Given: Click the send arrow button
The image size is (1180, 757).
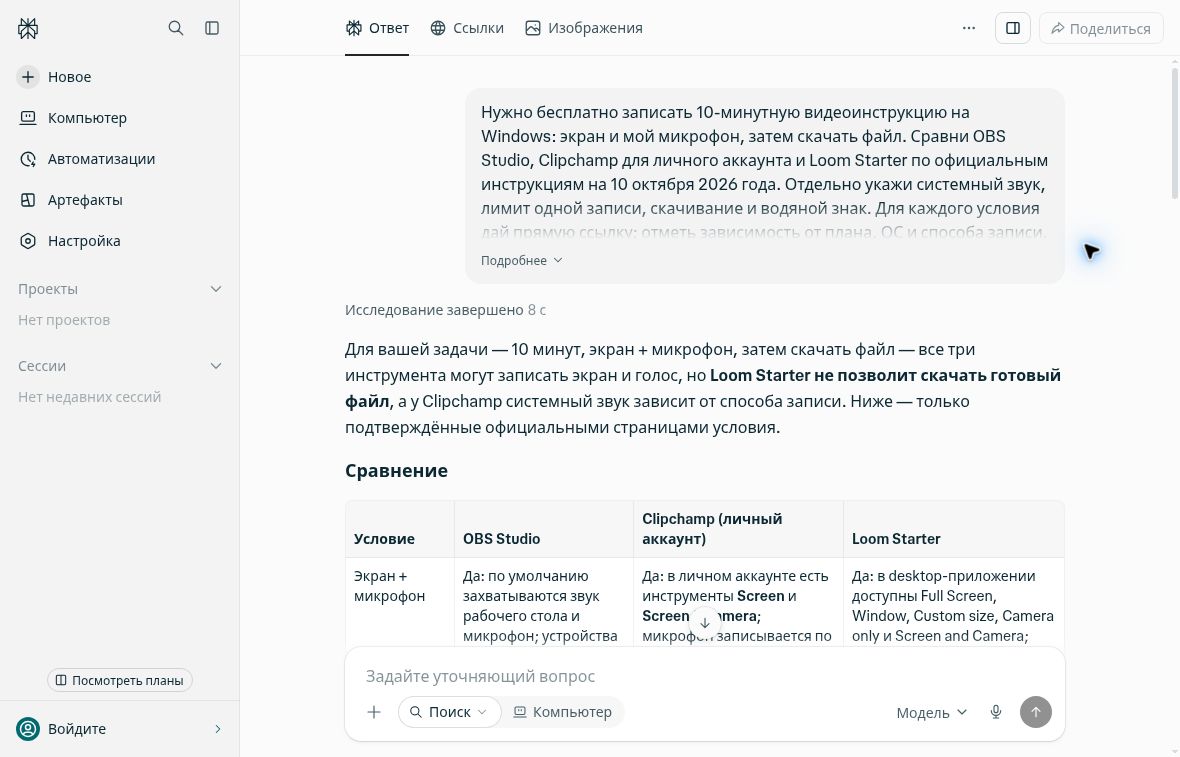Looking at the screenshot, I should pos(1036,712).
